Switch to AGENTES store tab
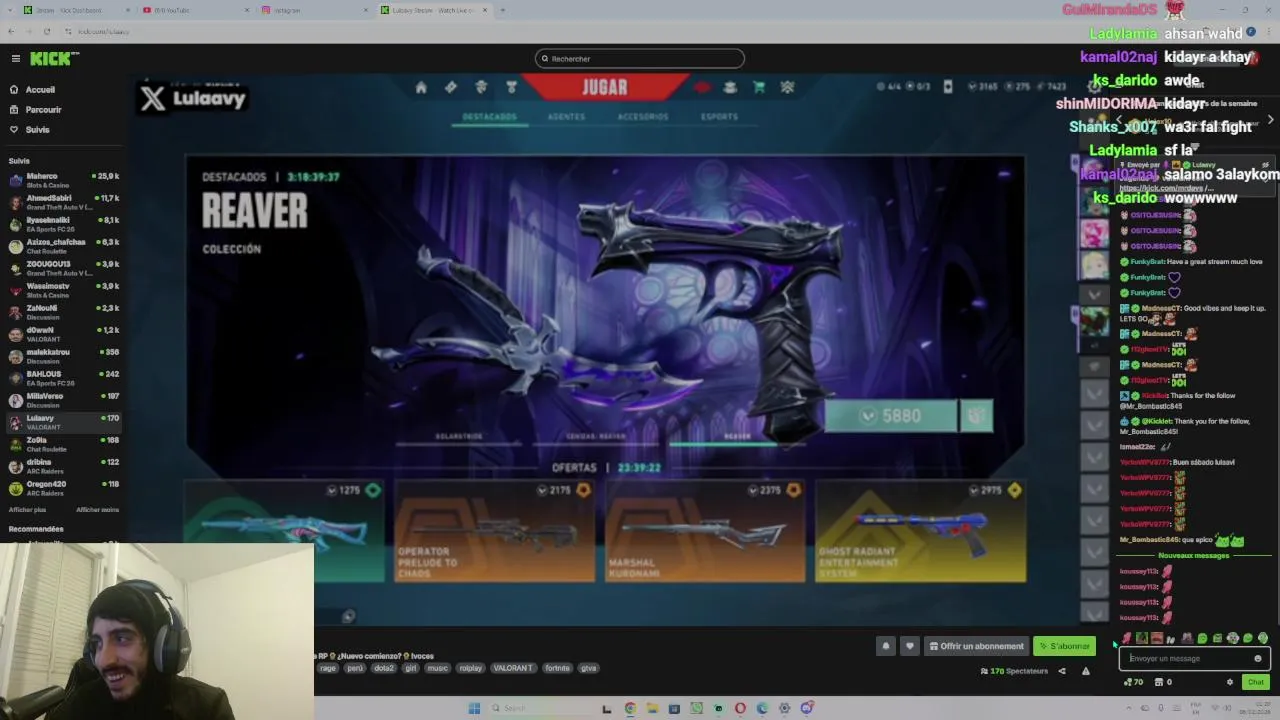 point(566,117)
